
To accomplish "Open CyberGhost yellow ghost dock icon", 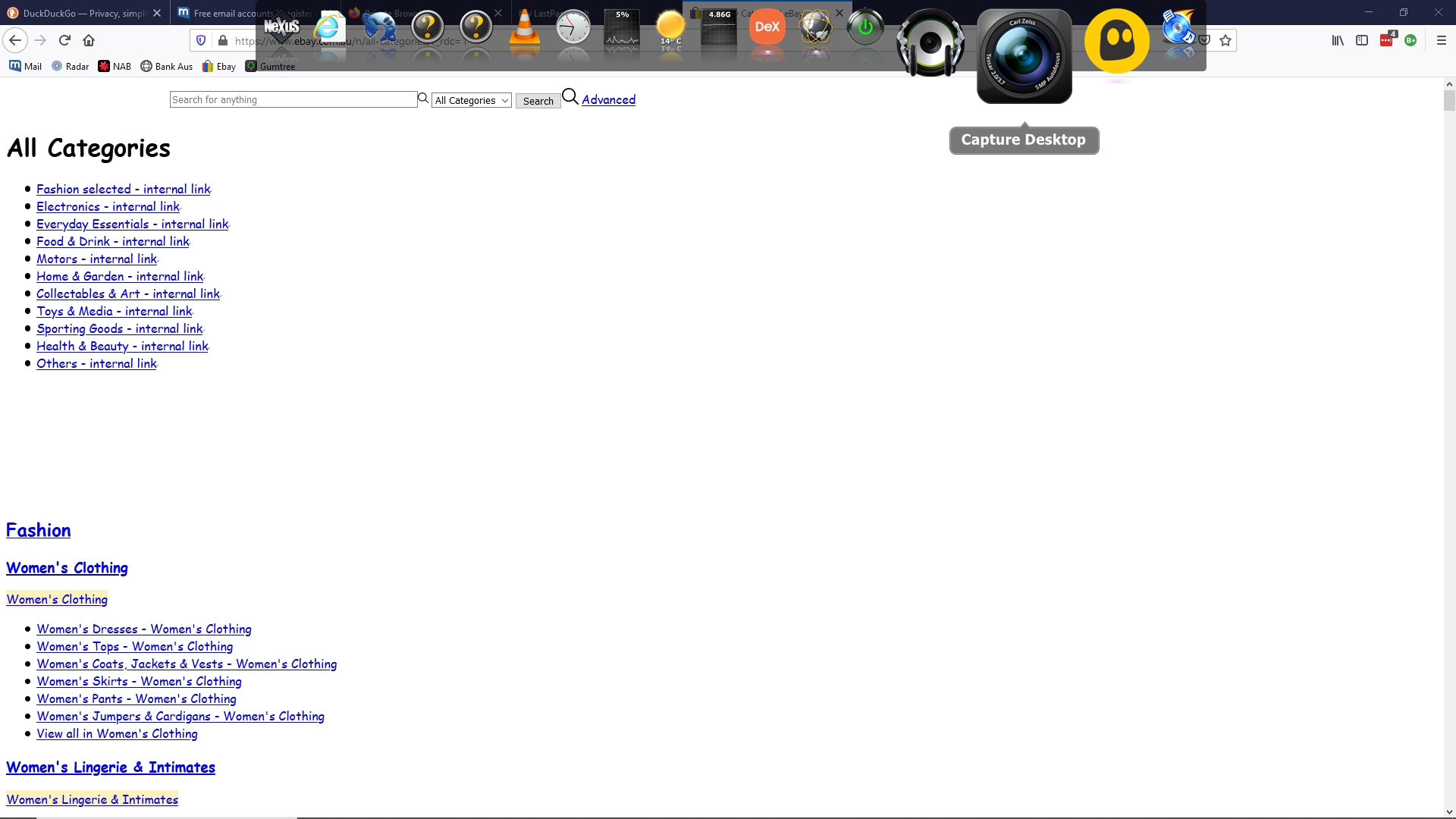I will [x=1116, y=41].
